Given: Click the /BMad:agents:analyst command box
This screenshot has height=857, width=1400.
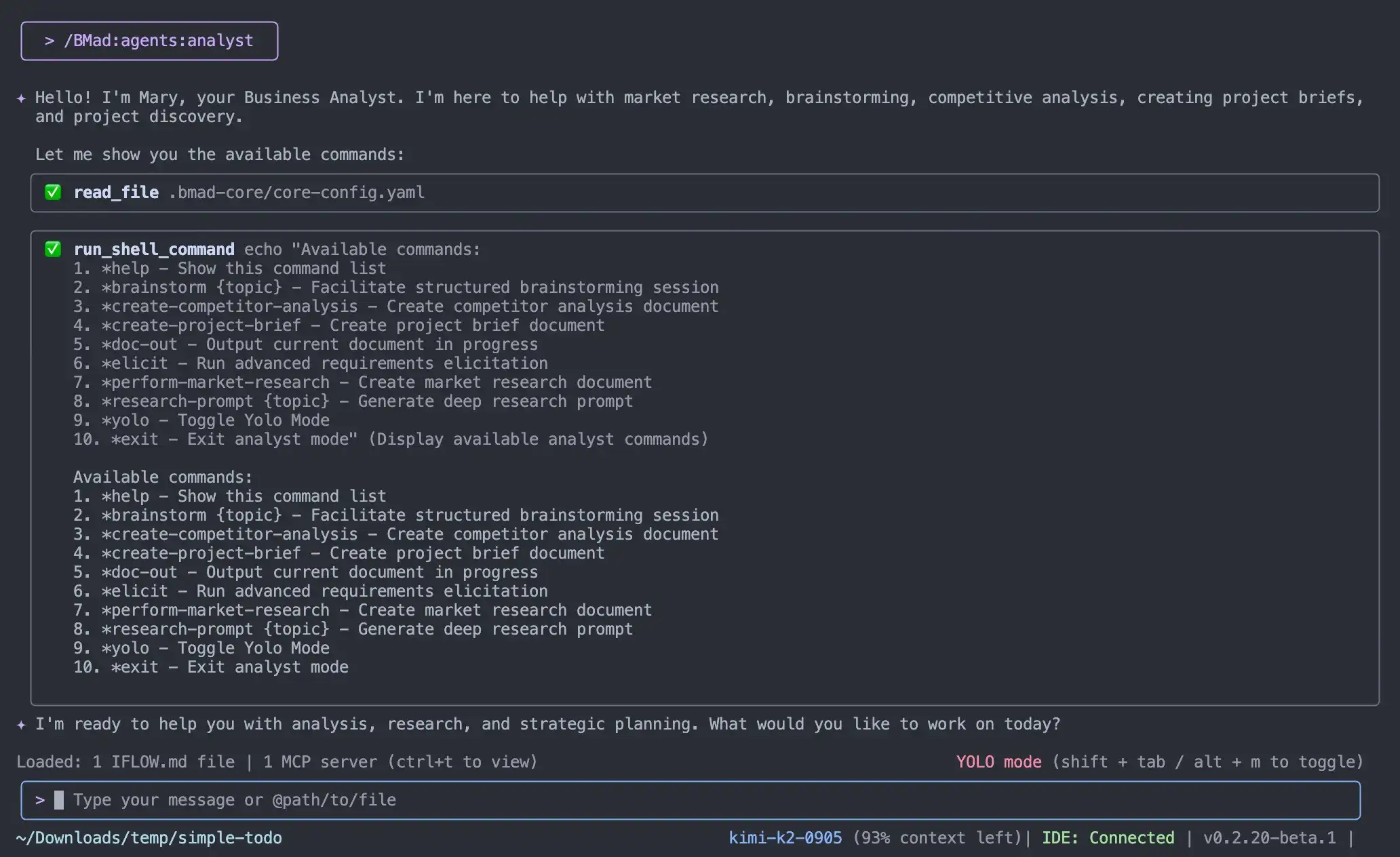Looking at the screenshot, I should pos(158,41).
